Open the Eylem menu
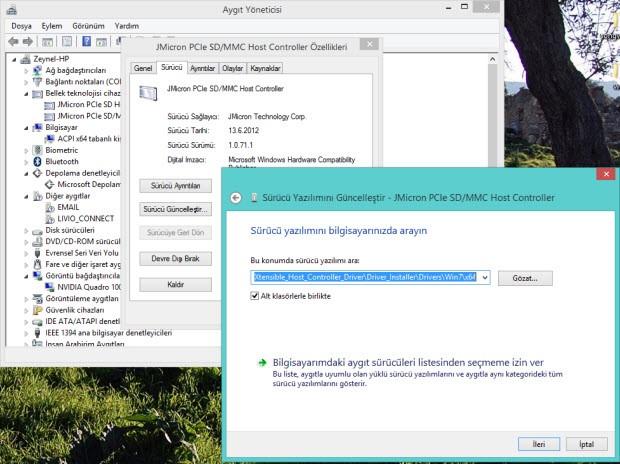The height and width of the screenshot is (464, 620). tap(53, 25)
